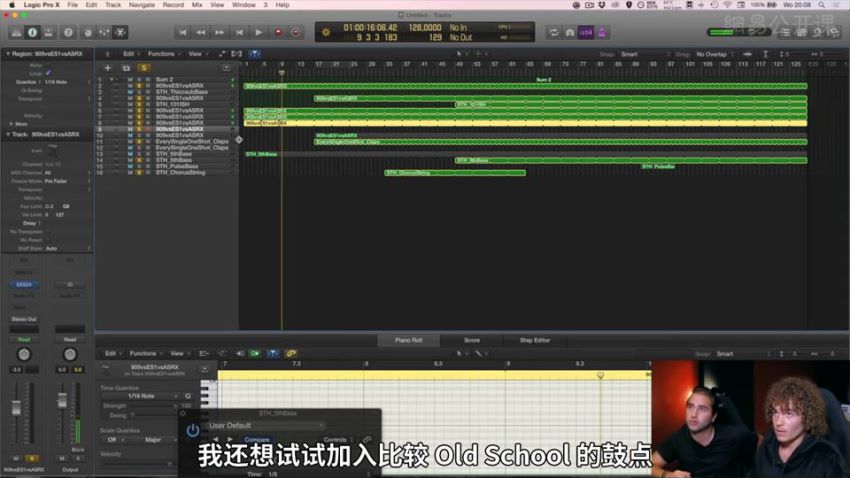Toggle the global Solo S button
The height and width of the screenshot is (478, 850).
click(144, 68)
